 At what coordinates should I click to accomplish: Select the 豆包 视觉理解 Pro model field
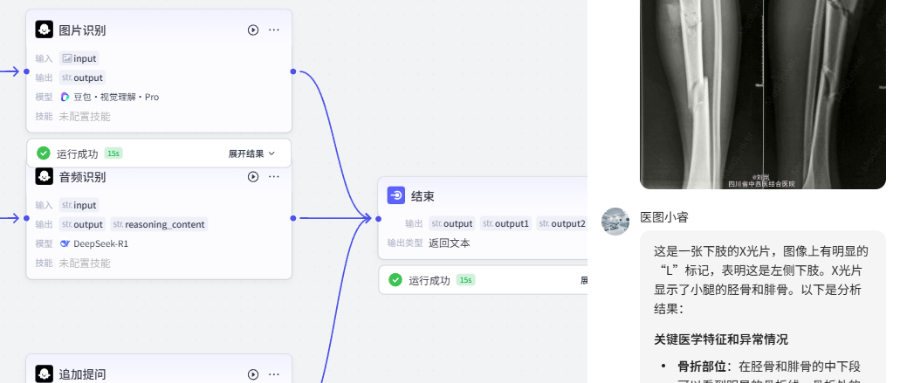click(110, 97)
